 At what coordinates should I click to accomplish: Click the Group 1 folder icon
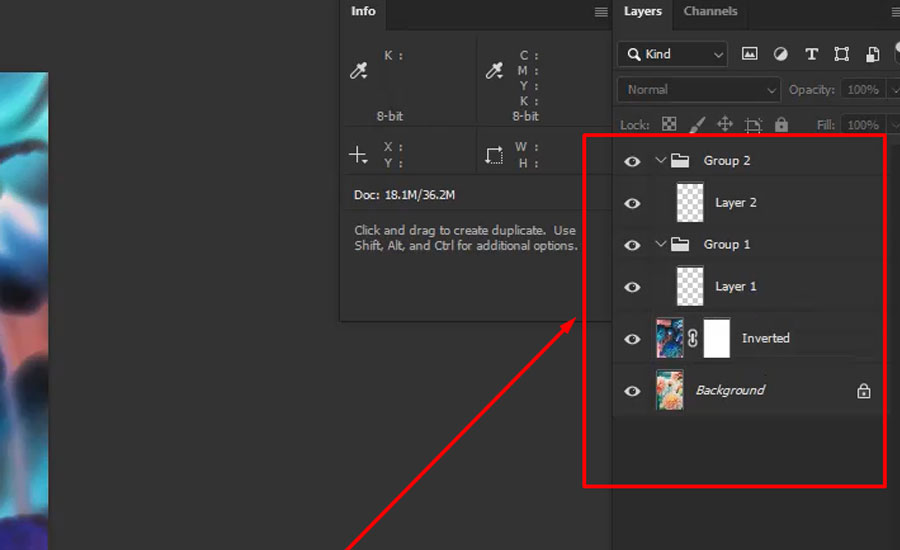coord(680,245)
